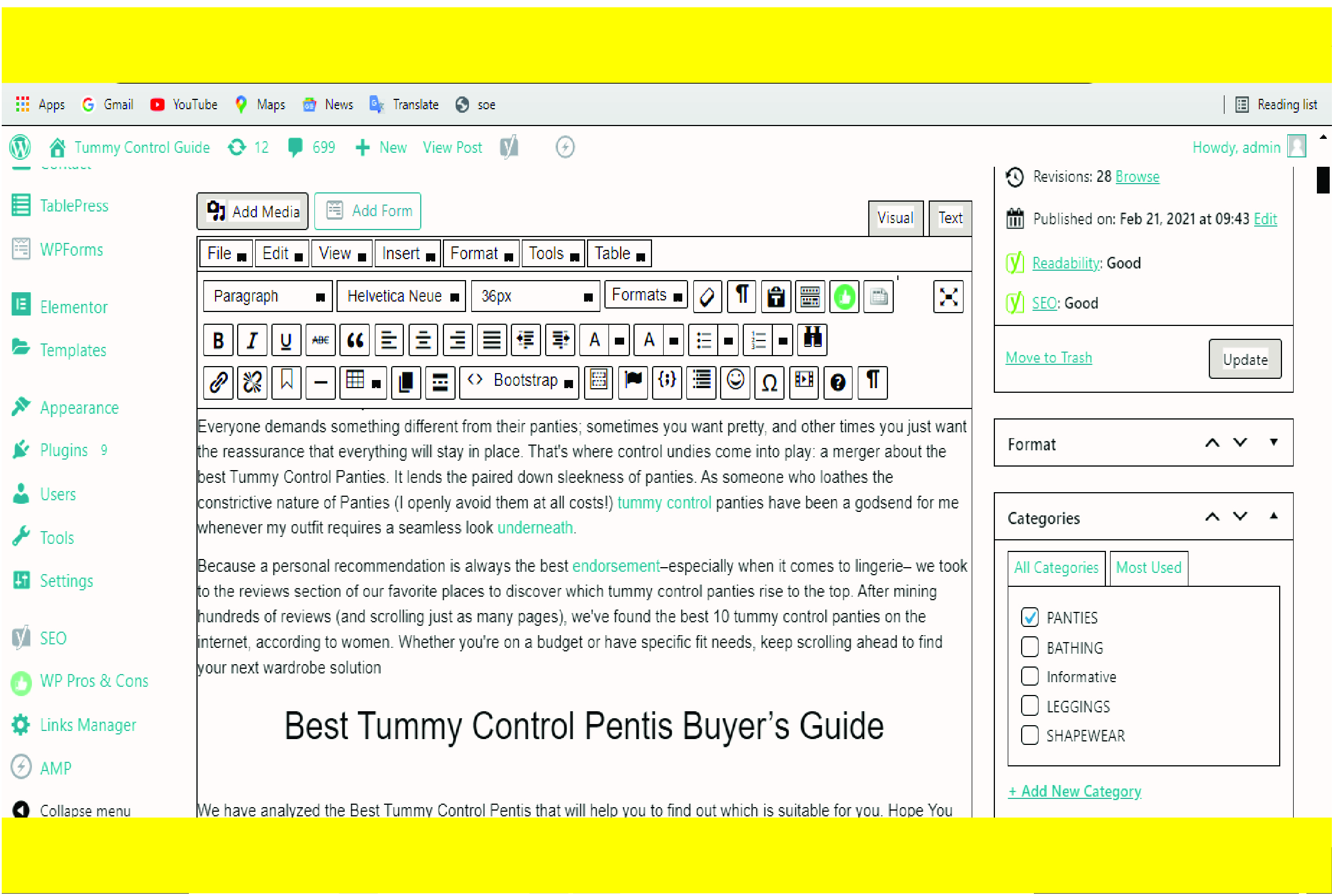Select the Bold formatting icon

tap(218, 340)
